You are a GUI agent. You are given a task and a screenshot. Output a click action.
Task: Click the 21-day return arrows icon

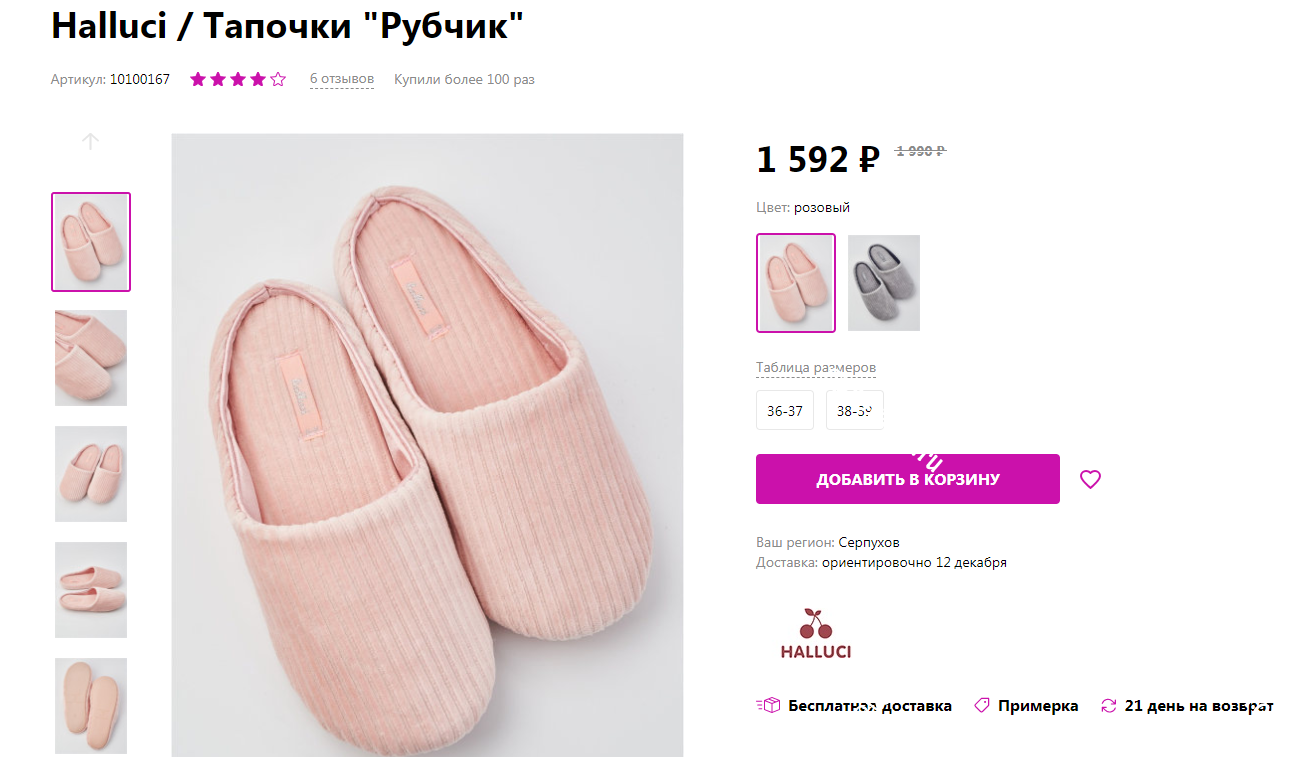coord(1108,705)
